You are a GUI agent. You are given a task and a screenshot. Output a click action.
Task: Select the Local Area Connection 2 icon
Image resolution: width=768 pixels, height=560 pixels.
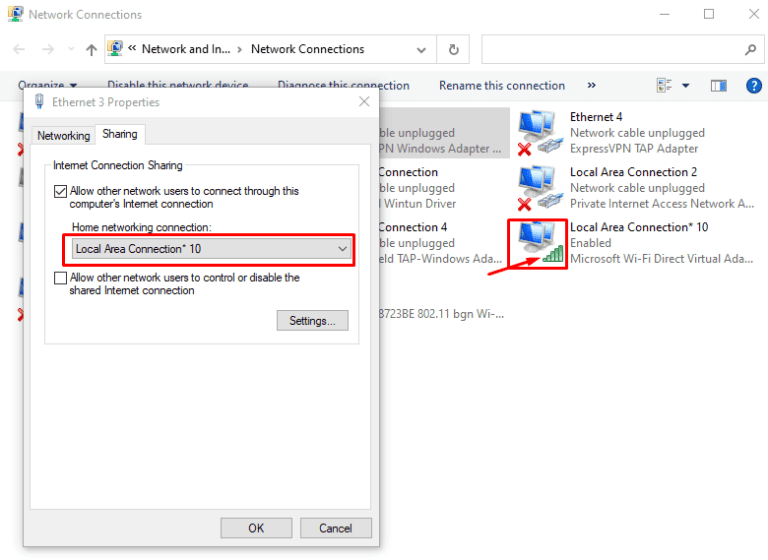tap(538, 188)
